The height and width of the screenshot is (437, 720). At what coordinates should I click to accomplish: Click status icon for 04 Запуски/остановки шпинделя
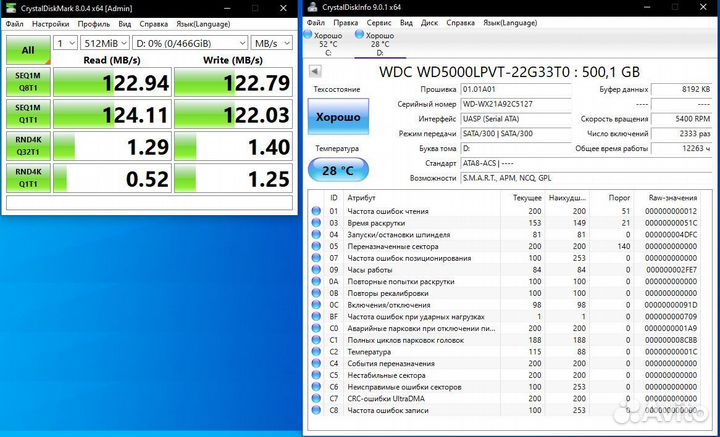[316, 235]
